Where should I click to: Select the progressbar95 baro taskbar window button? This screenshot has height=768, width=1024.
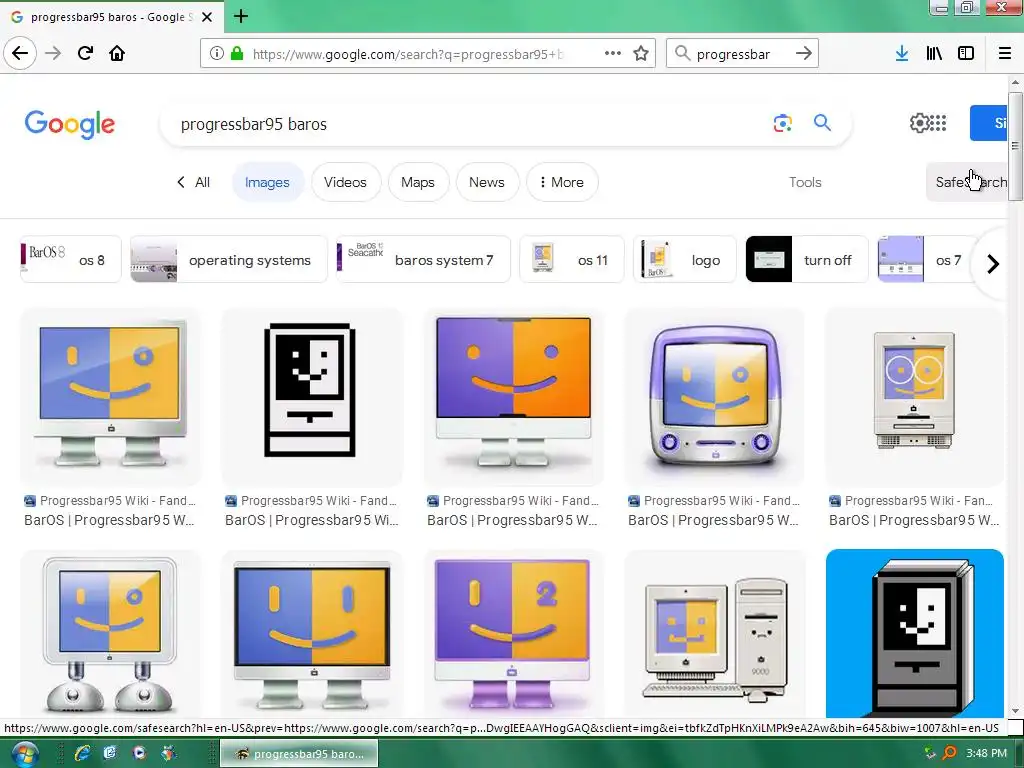pyautogui.click(x=299, y=754)
